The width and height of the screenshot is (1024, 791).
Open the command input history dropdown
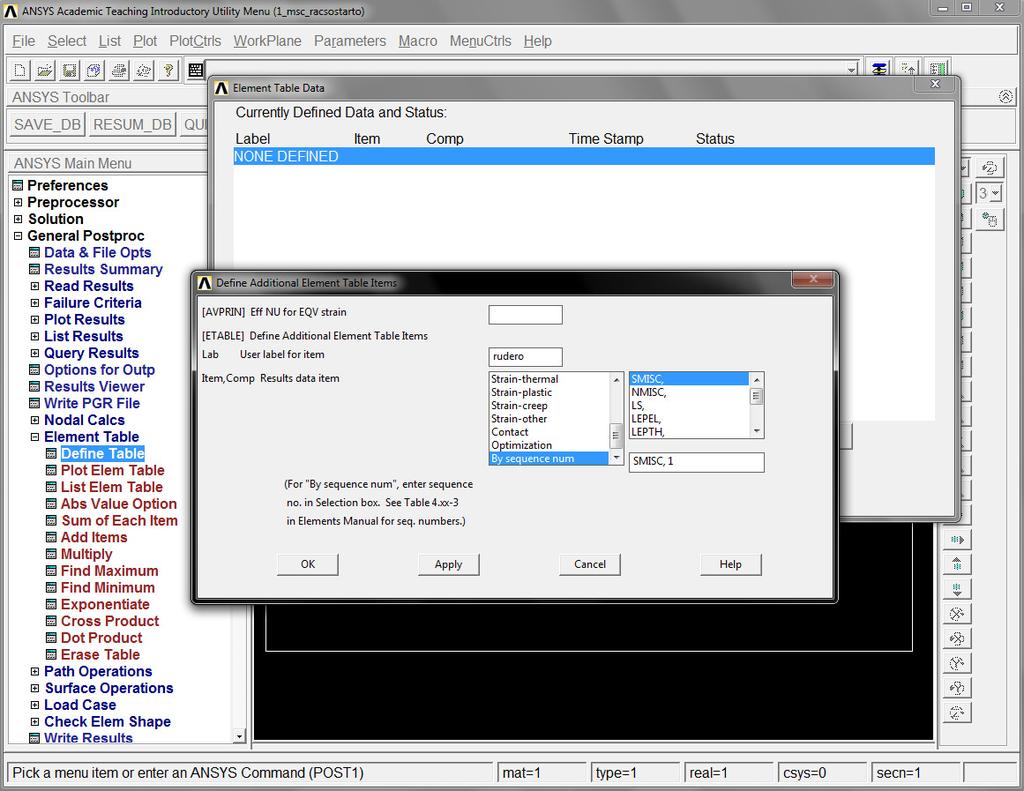[x=851, y=70]
